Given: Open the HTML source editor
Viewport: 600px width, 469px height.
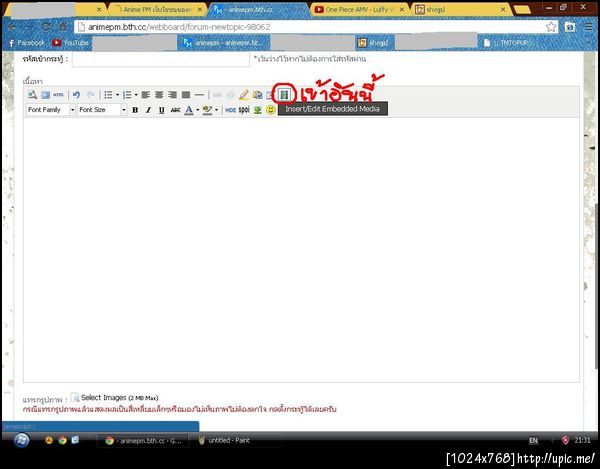Looking at the screenshot, I should tap(59, 95).
